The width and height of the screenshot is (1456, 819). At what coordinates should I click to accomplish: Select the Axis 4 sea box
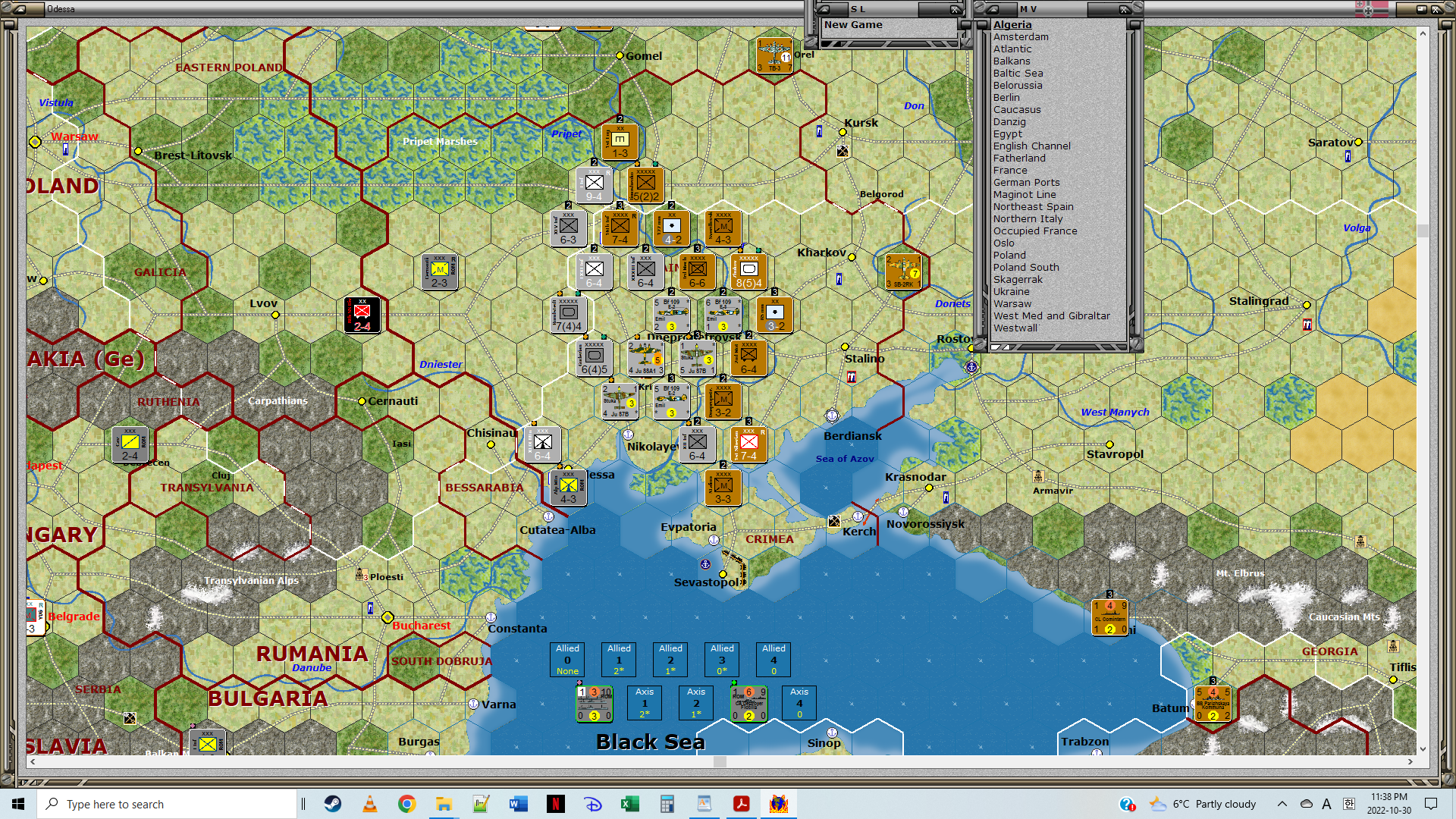coord(799,703)
